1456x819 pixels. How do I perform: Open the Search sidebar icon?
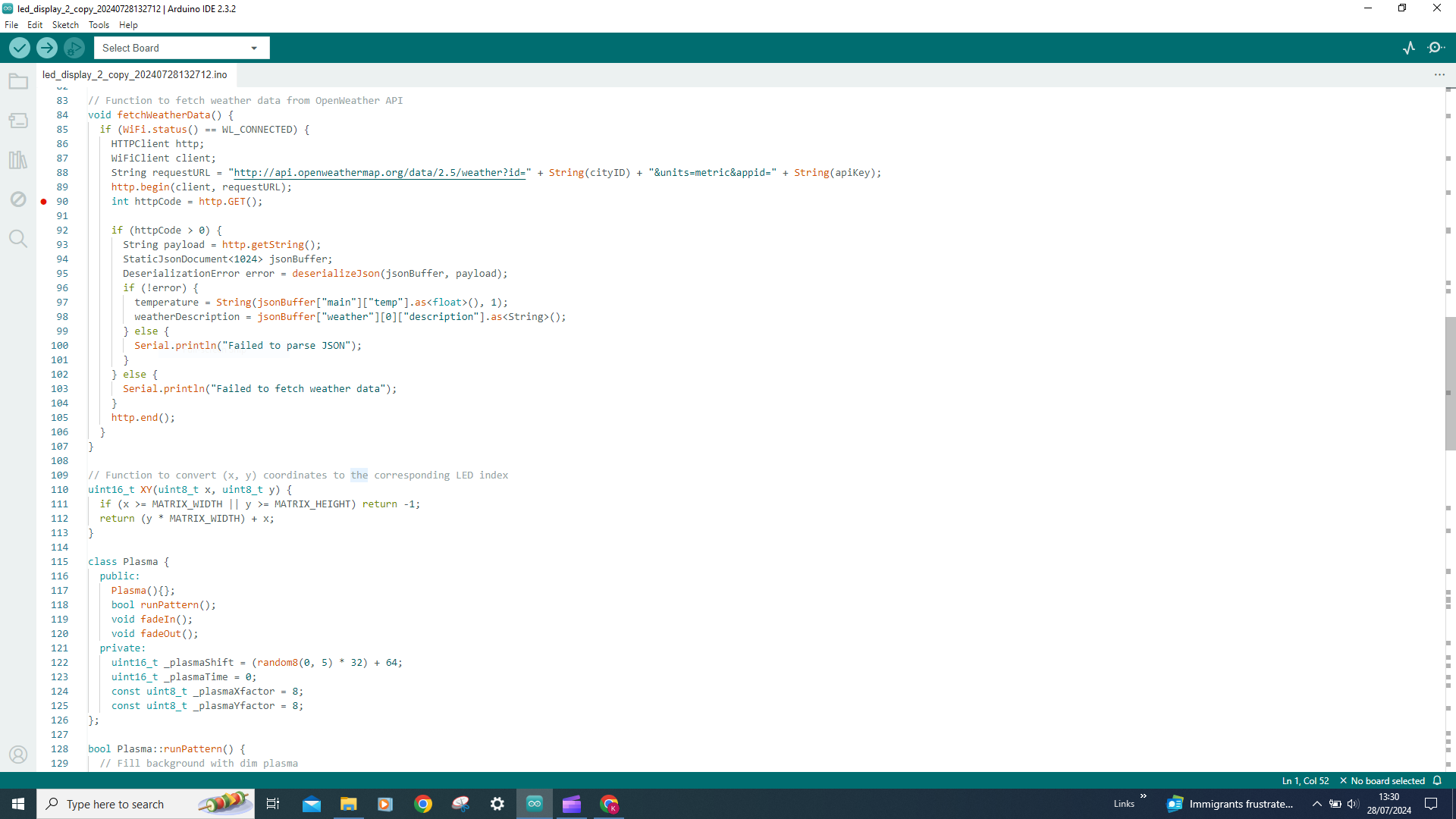point(18,239)
